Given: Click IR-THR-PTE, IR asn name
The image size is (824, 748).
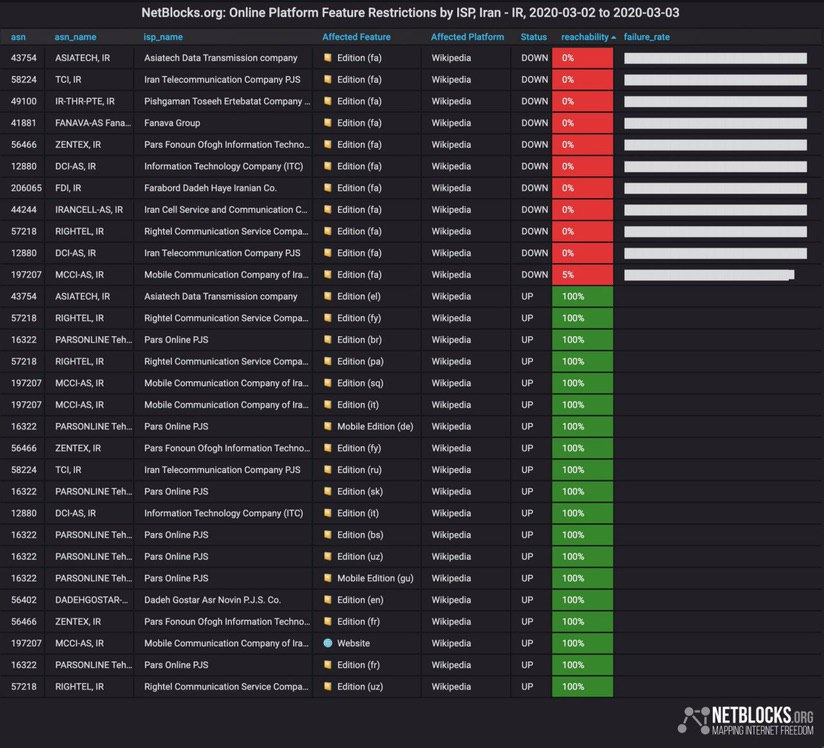Looking at the screenshot, I should [85, 101].
